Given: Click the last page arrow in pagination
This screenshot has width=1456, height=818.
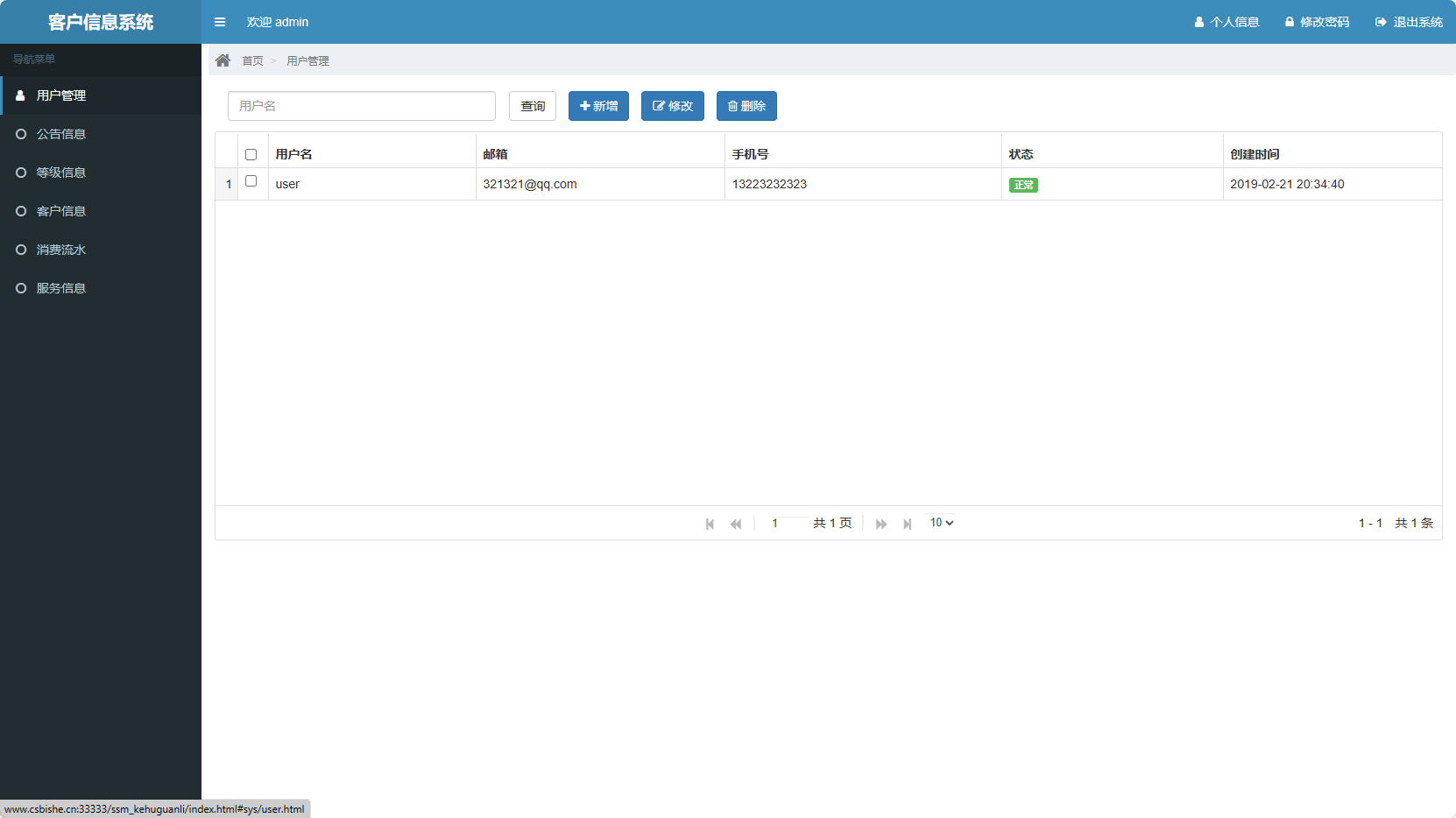Looking at the screenshot, I should [907, 523].
